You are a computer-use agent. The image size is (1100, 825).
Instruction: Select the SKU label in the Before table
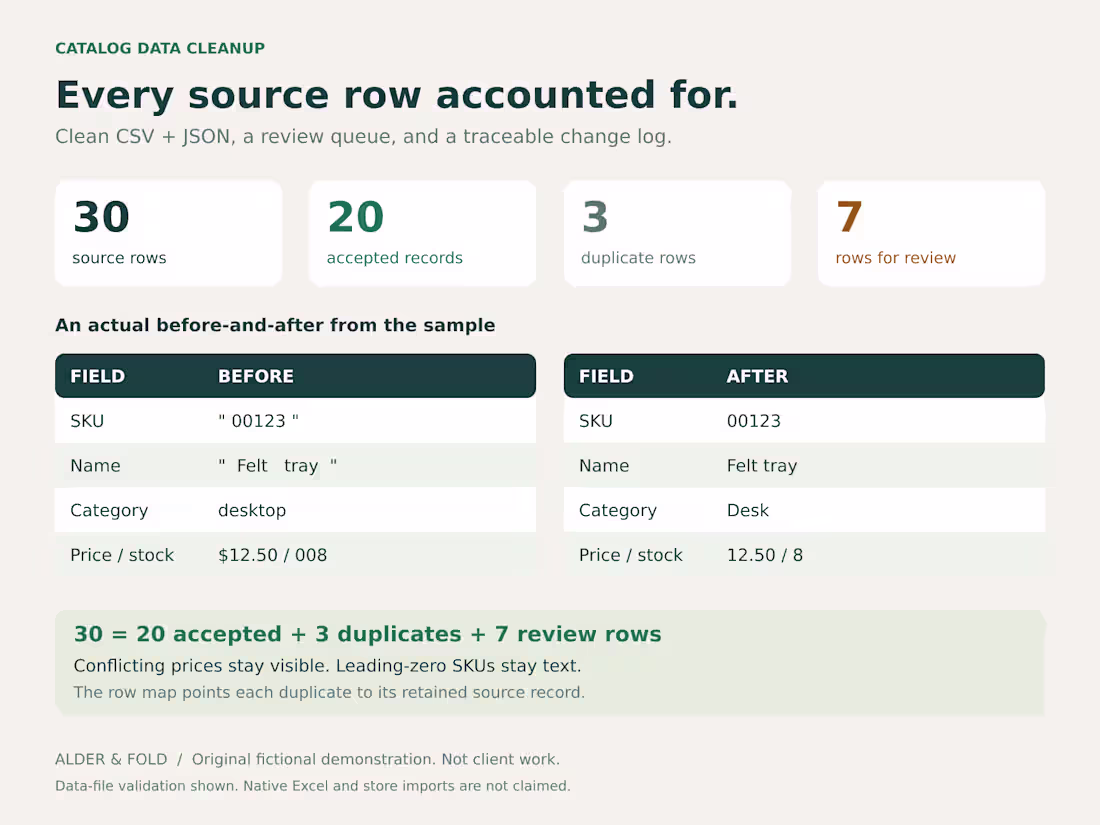(87, 421)
